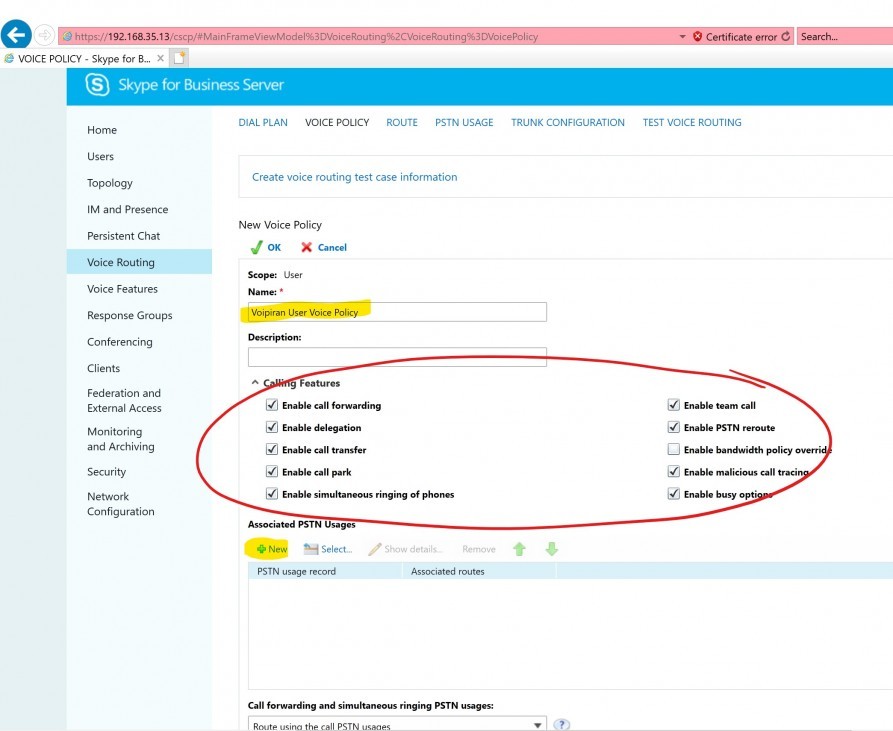
Task: Open Conferencing in sidebar
Action: [x=120, y=342]
